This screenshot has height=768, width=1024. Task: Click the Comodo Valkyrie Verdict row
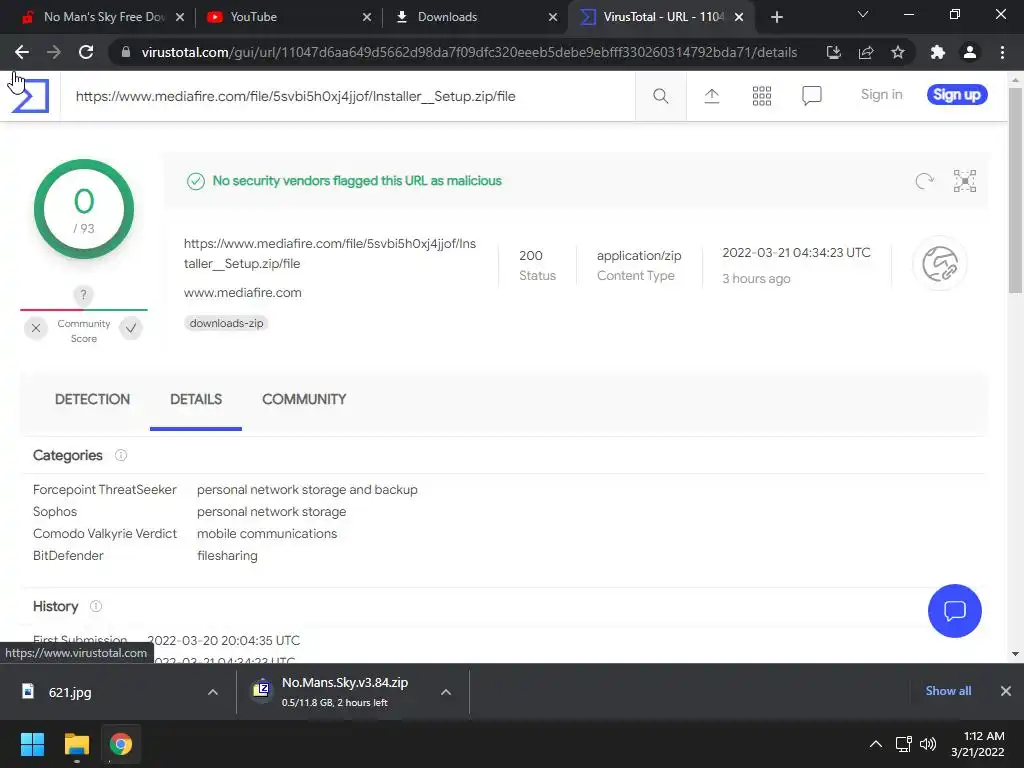point(185,534)
